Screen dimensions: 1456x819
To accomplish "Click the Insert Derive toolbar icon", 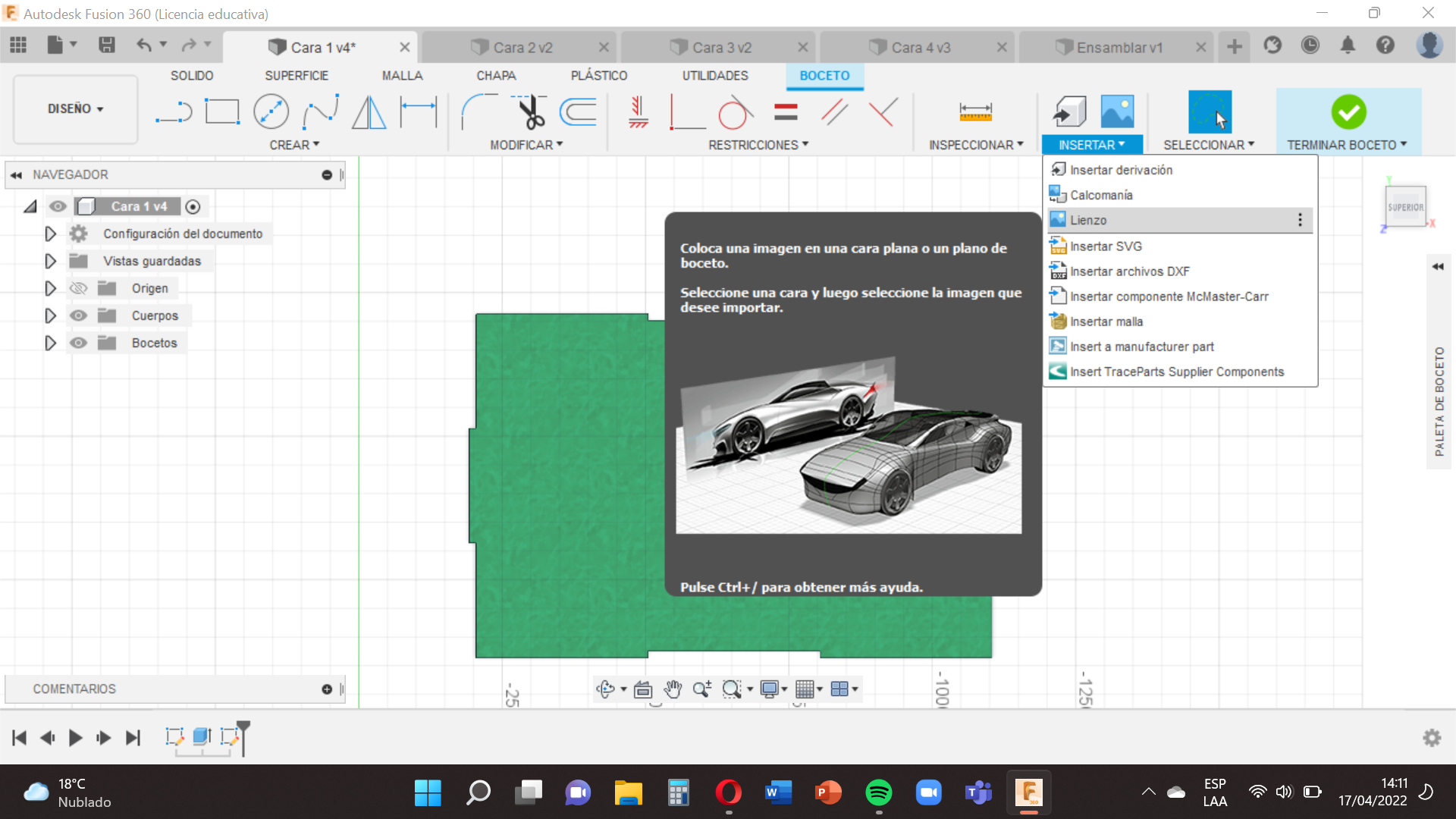I will [x=1069, y=112].
